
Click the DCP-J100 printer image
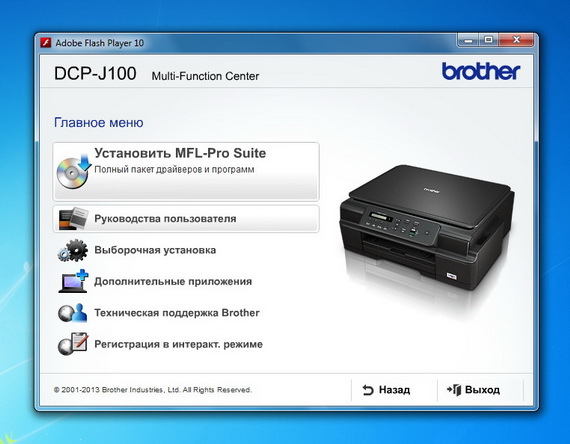[427, 227]
